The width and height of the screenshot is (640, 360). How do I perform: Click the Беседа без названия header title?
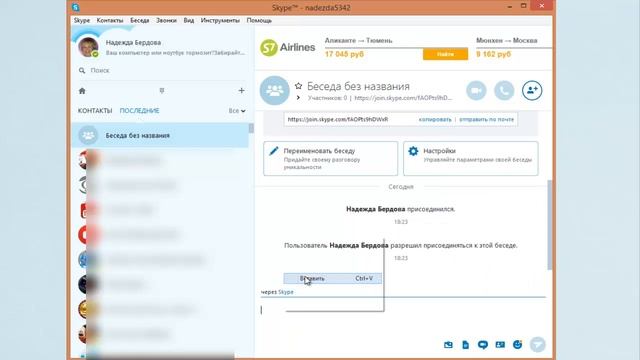358,87
